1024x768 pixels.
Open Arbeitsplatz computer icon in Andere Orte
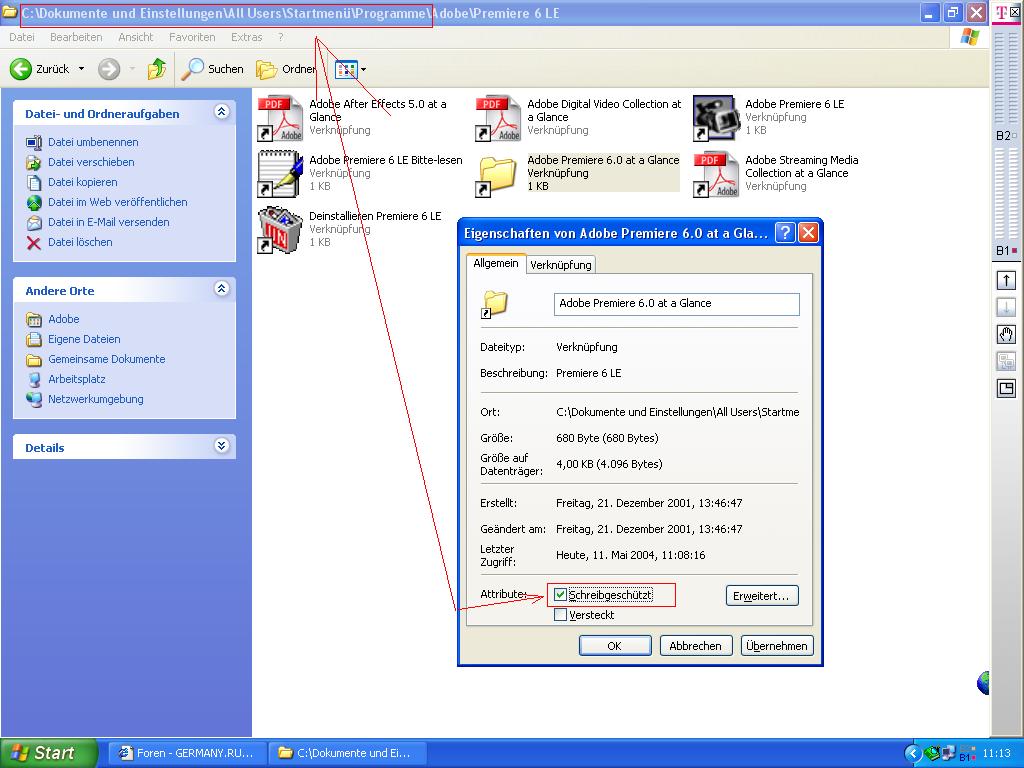point(34,379)
